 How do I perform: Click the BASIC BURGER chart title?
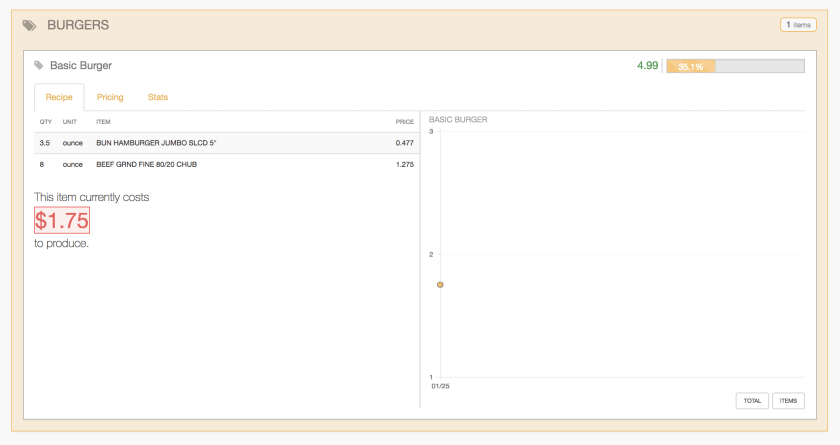click(458, 119)
